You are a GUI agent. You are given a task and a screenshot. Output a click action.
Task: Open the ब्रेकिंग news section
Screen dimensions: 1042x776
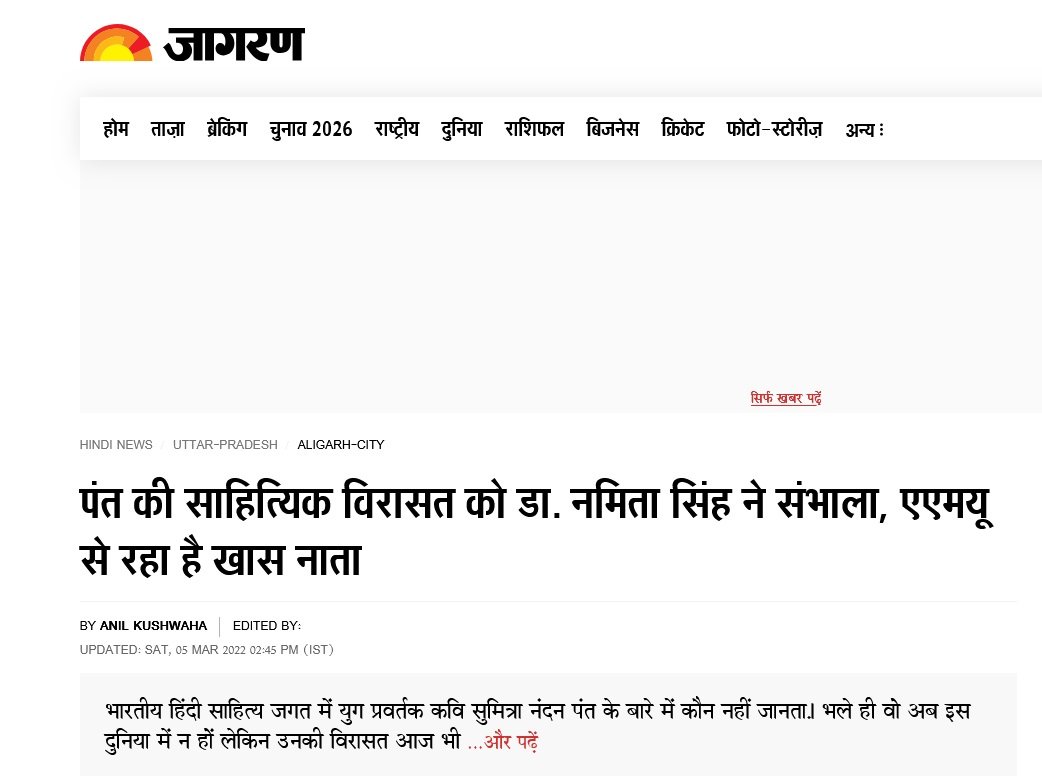(227, 128)
